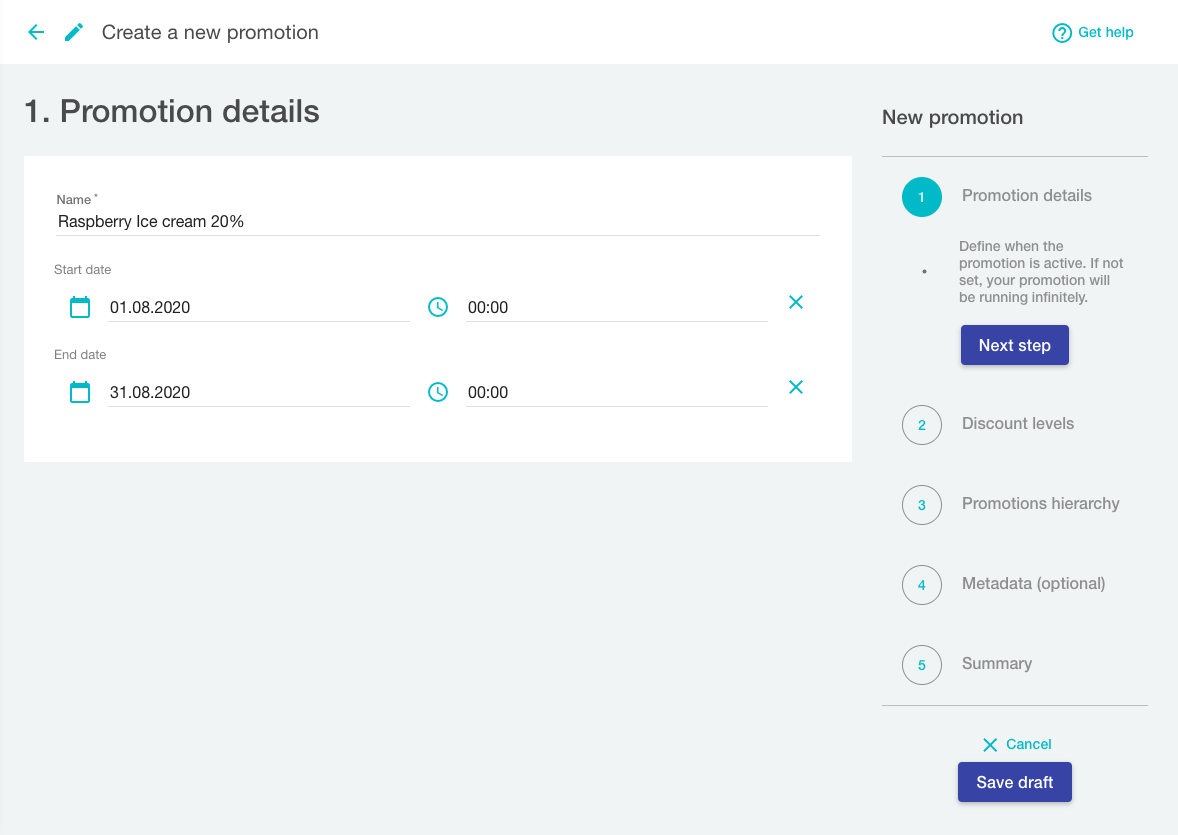1178x835 pixels.
Task: Click End date time field 00:00
Action: pos(617,392)
